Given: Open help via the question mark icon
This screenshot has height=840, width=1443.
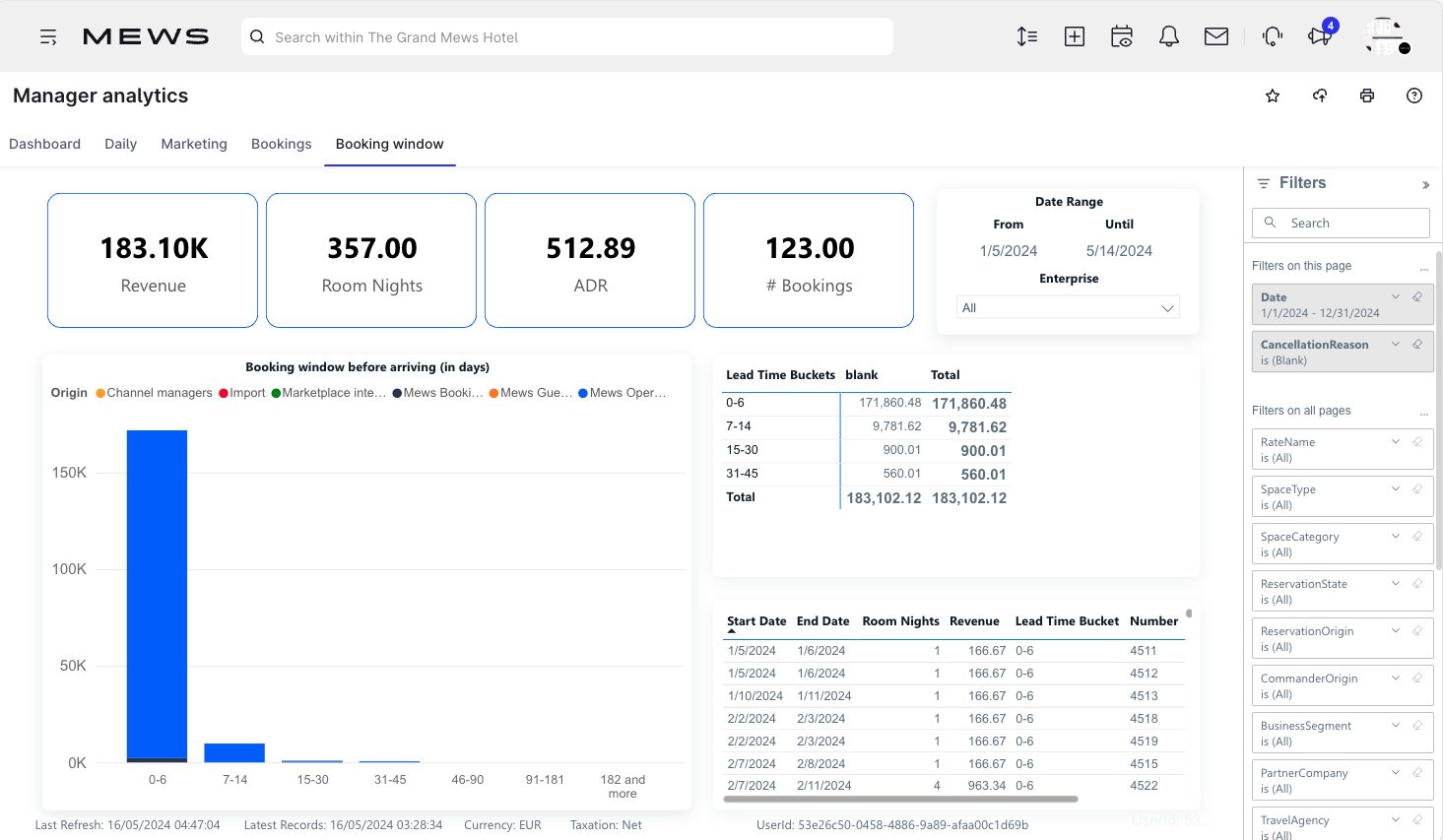Looking at the screenshot, I should (1413, 96).
